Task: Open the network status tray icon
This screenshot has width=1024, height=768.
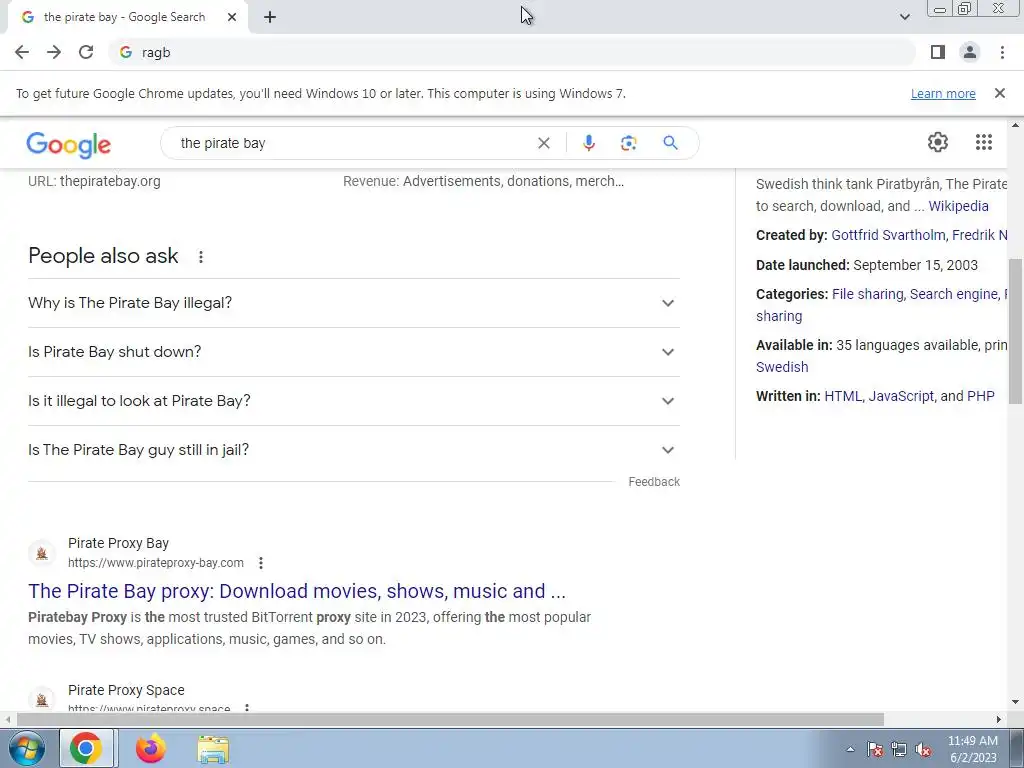Action: tap(899, 749)
